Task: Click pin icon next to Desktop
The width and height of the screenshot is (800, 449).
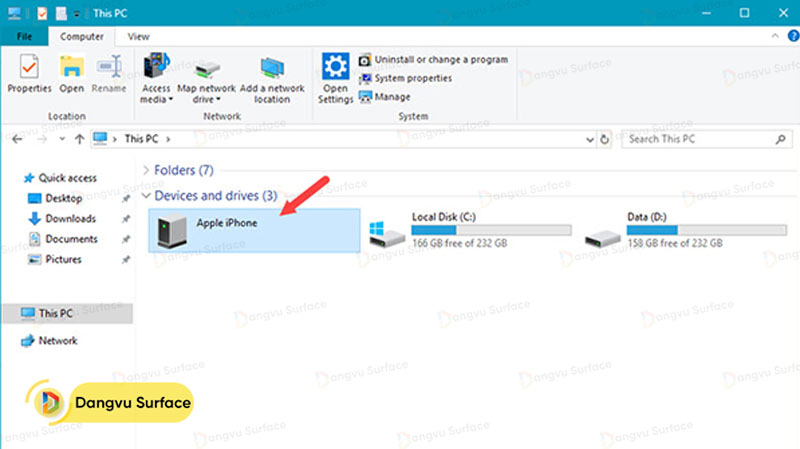Action: (x=126, y=198)
